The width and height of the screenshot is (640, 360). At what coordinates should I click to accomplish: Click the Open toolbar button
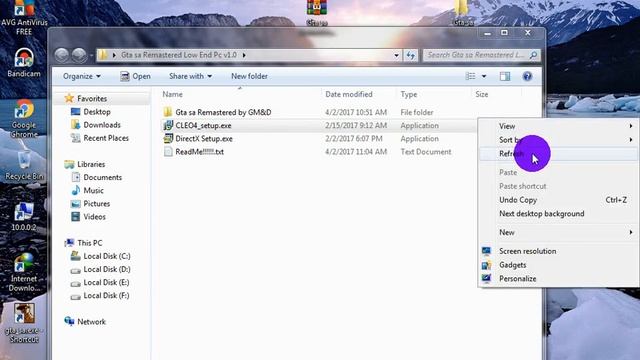pos(136,76)
